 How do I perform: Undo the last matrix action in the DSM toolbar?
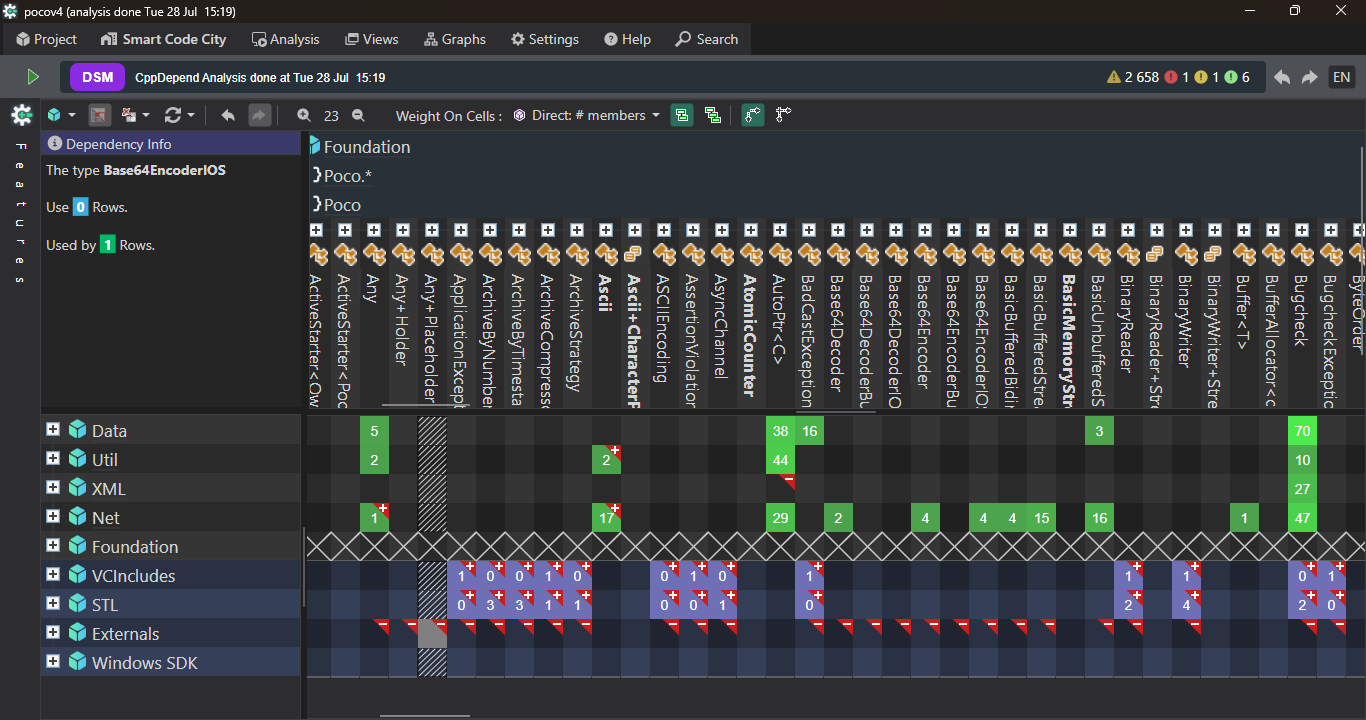click(228, 115)
